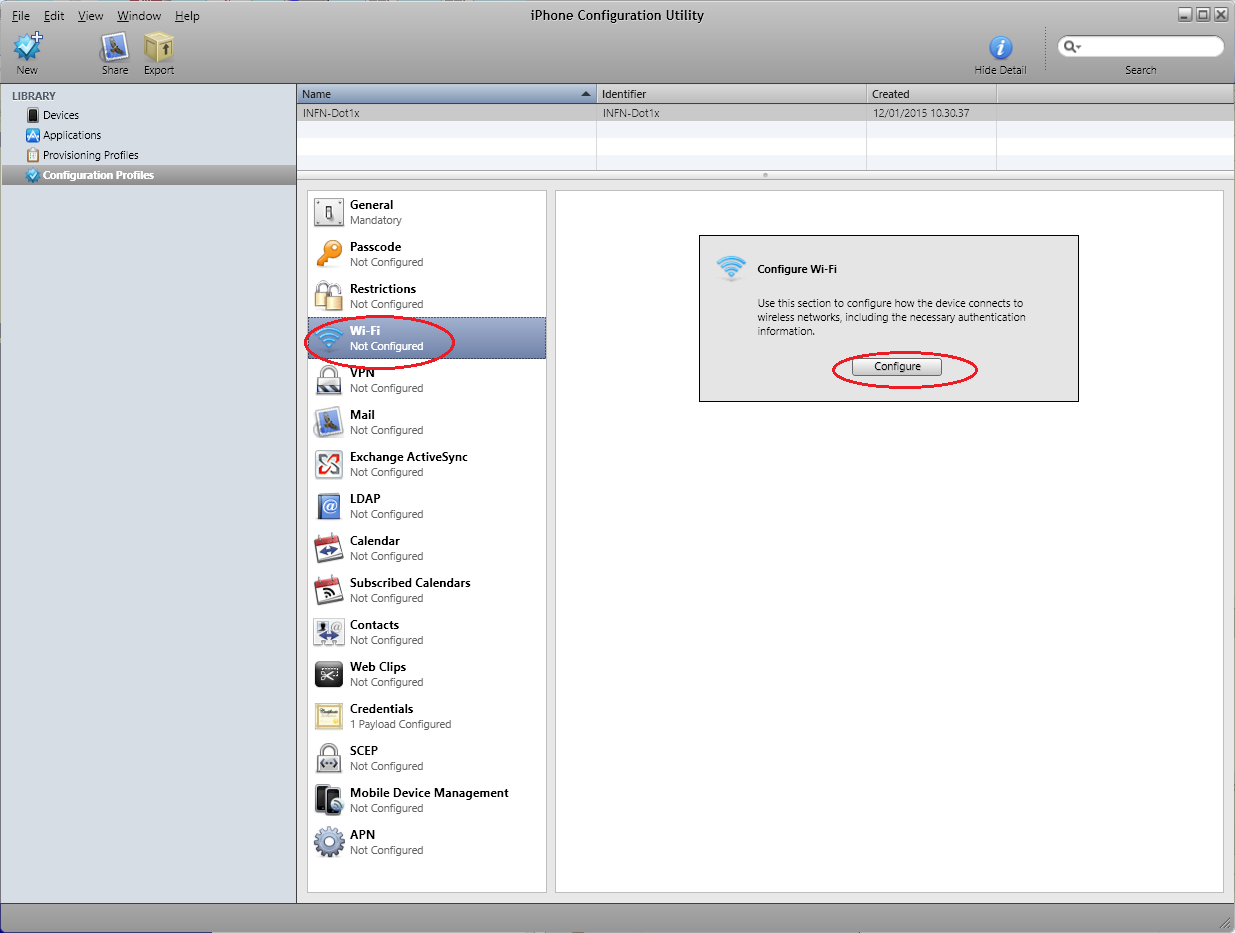The image size is (1235, 933).
Task: Open the Passcode payload key icon
Action: point(329,254)
